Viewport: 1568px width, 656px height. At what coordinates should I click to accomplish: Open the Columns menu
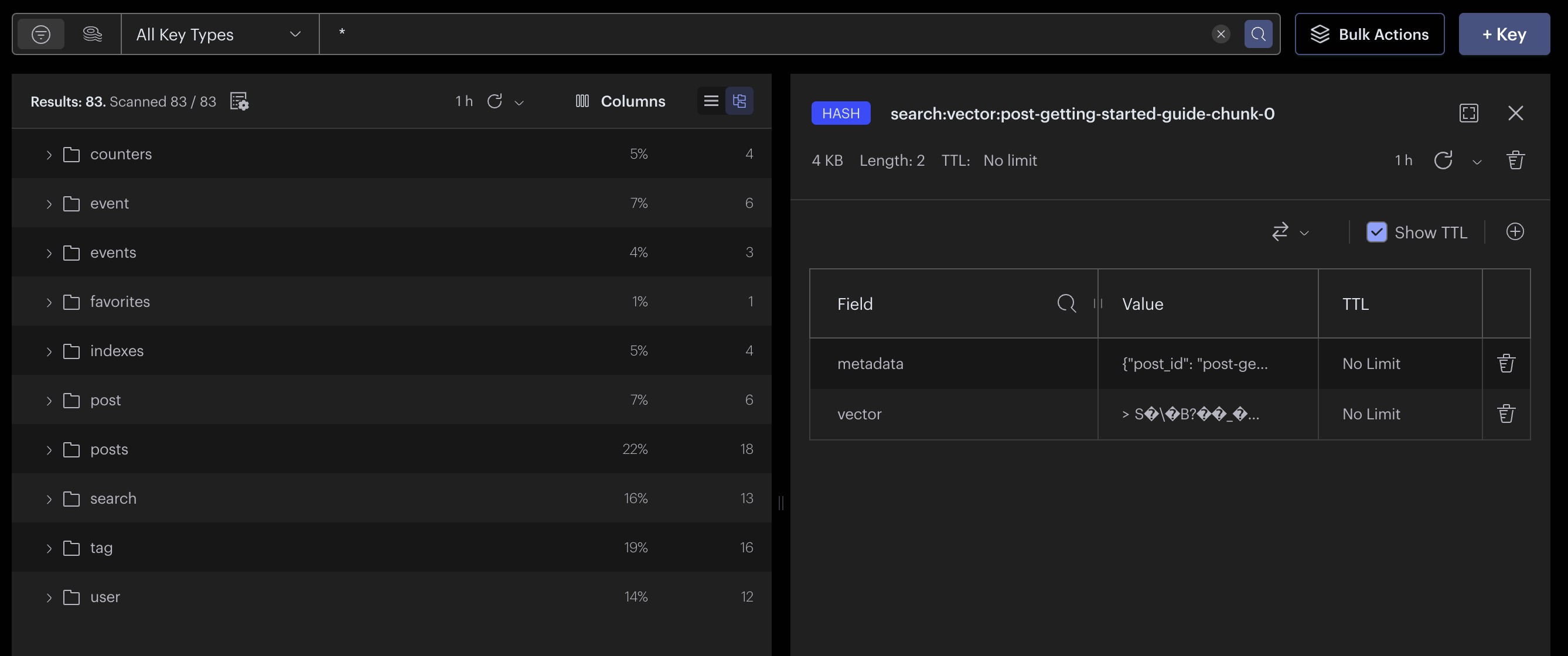coord(621,101)
